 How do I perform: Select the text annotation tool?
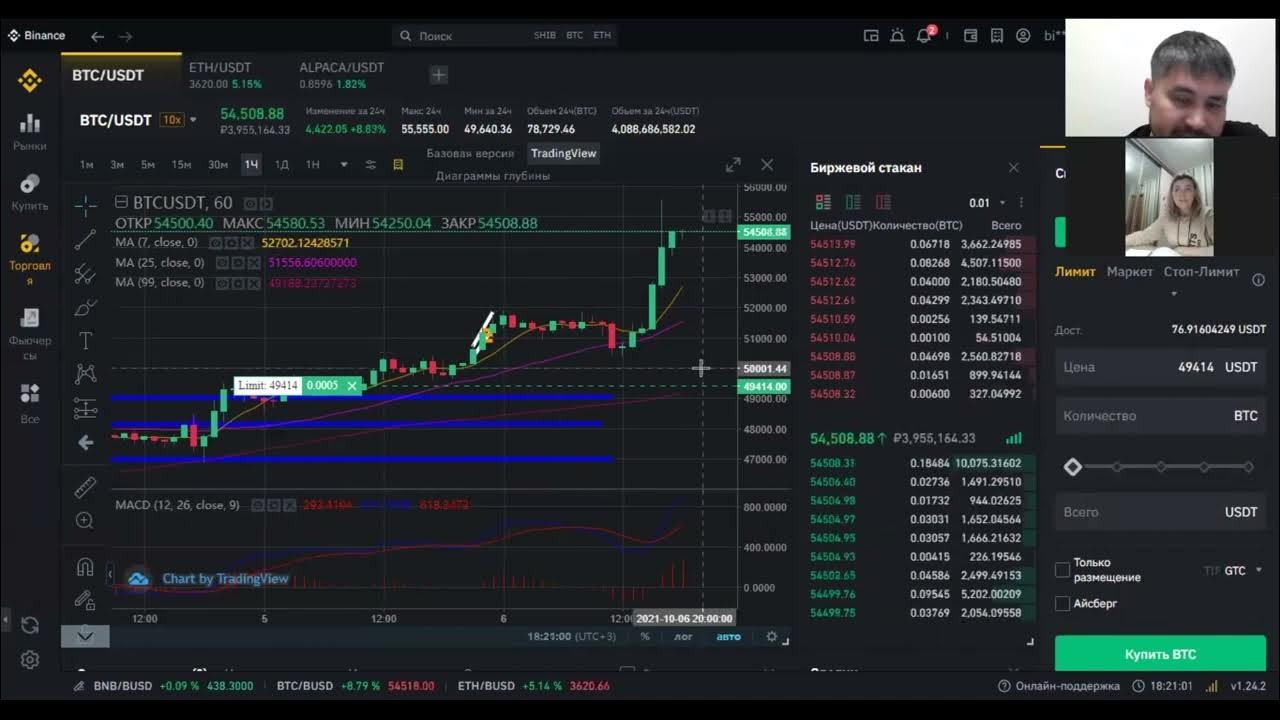[86, 341]
